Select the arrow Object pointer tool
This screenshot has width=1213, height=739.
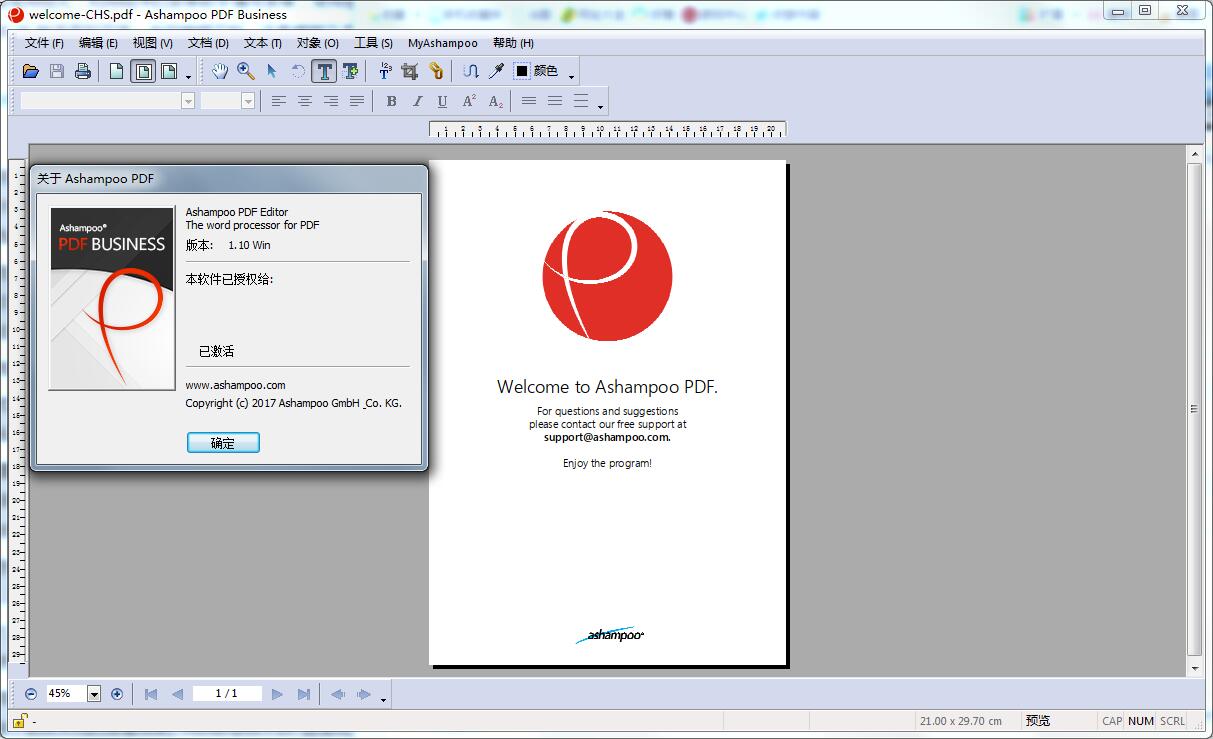pos(272,71)
